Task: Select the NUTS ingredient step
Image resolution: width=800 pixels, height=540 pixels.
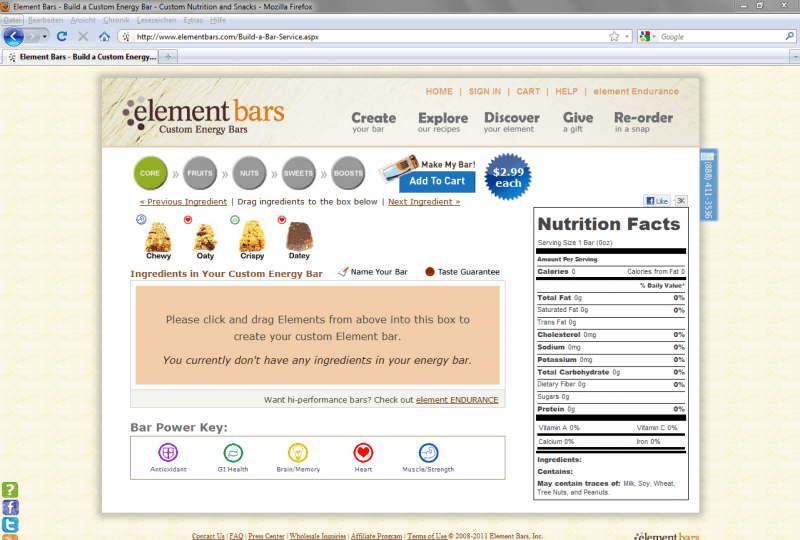Action: (x=249, y=173)
